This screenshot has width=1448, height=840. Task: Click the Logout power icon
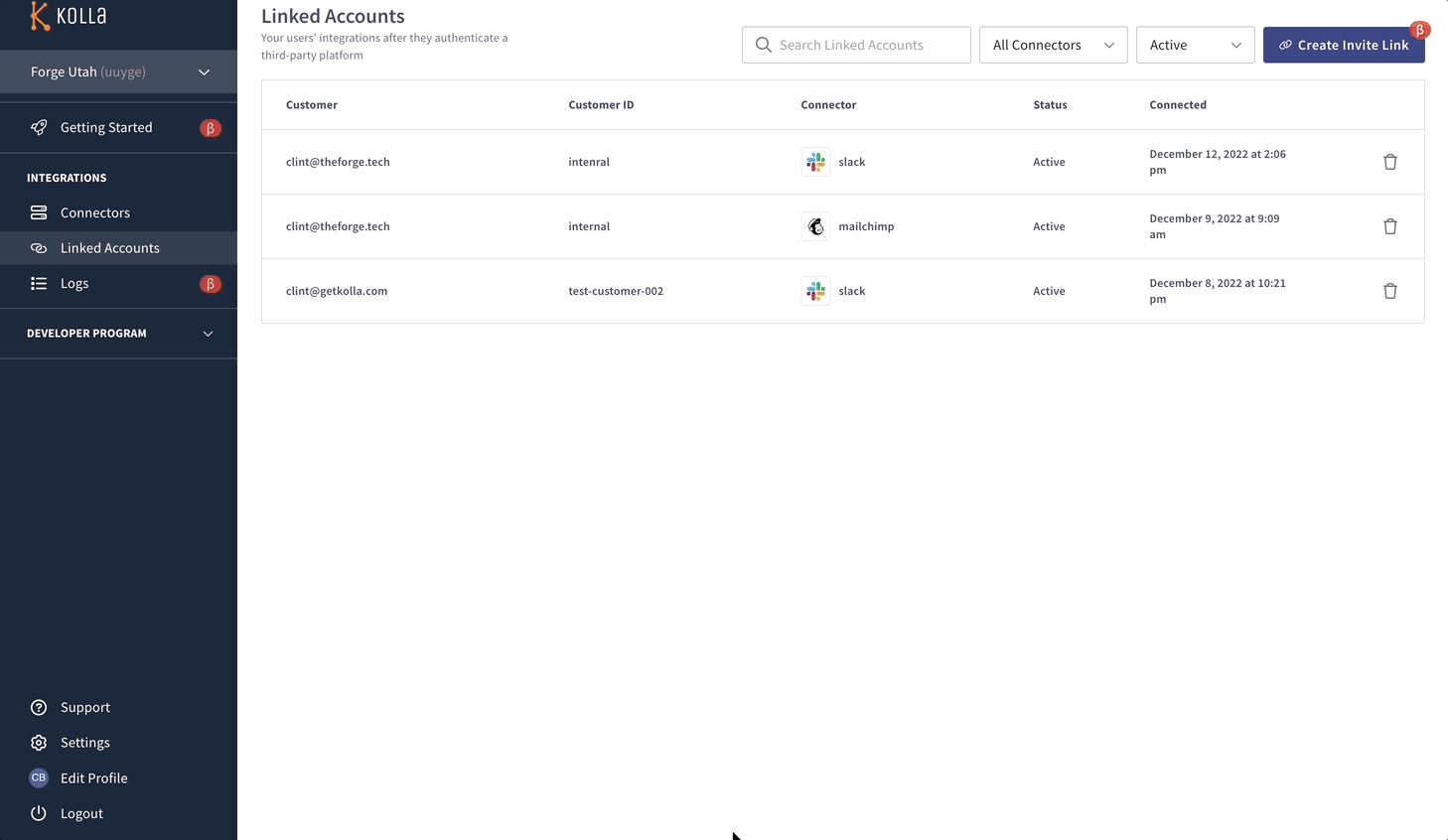(39, 813)
